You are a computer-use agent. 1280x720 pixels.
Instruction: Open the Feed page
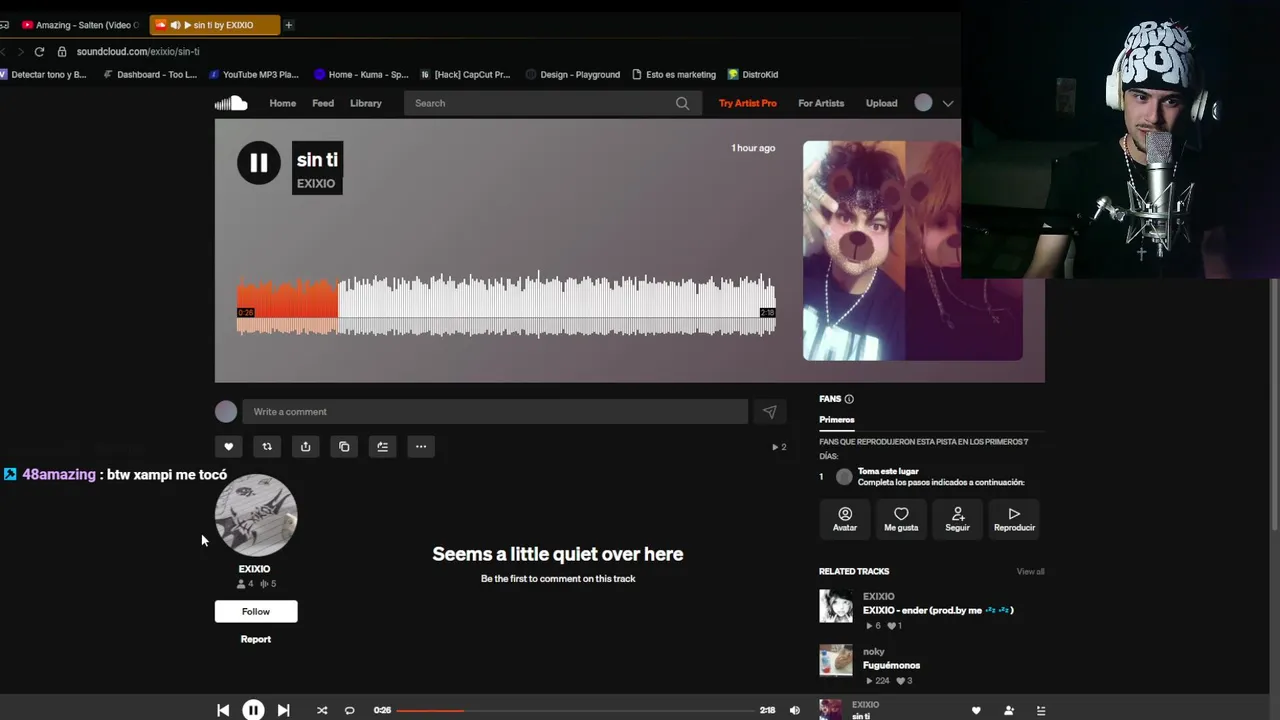(323, 103)
